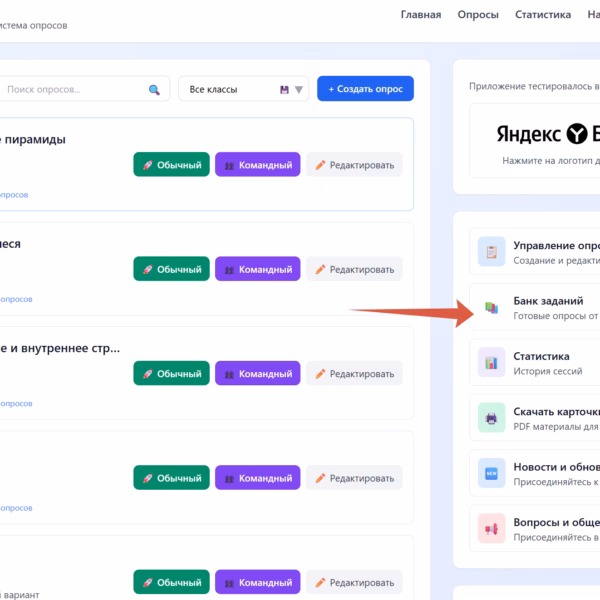Image resolution: width=600 pixels, height=600 pixels.
Task: Click rocket icon in пирамиды Обычный button
Action: pyautogui.click(x=148, y=165)
